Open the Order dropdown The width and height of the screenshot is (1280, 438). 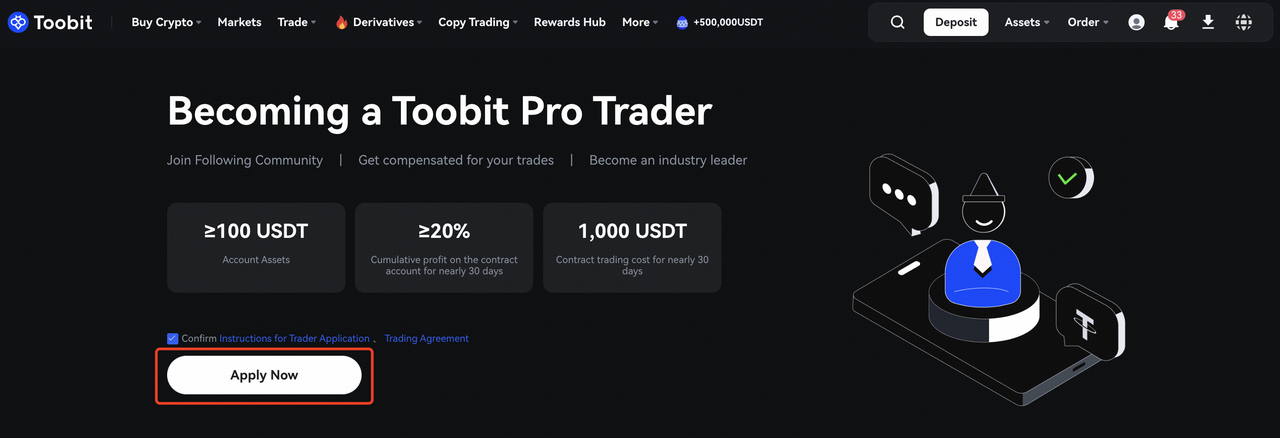point(1088,22)
